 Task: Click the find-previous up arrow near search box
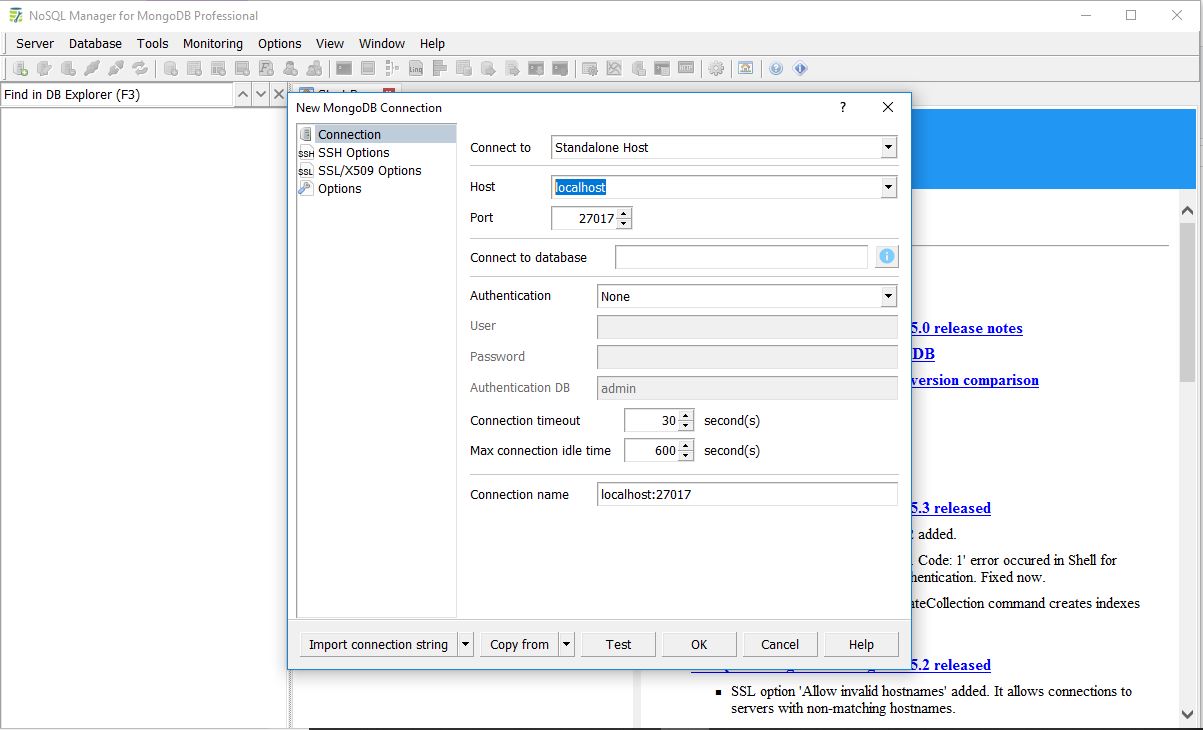242,93
